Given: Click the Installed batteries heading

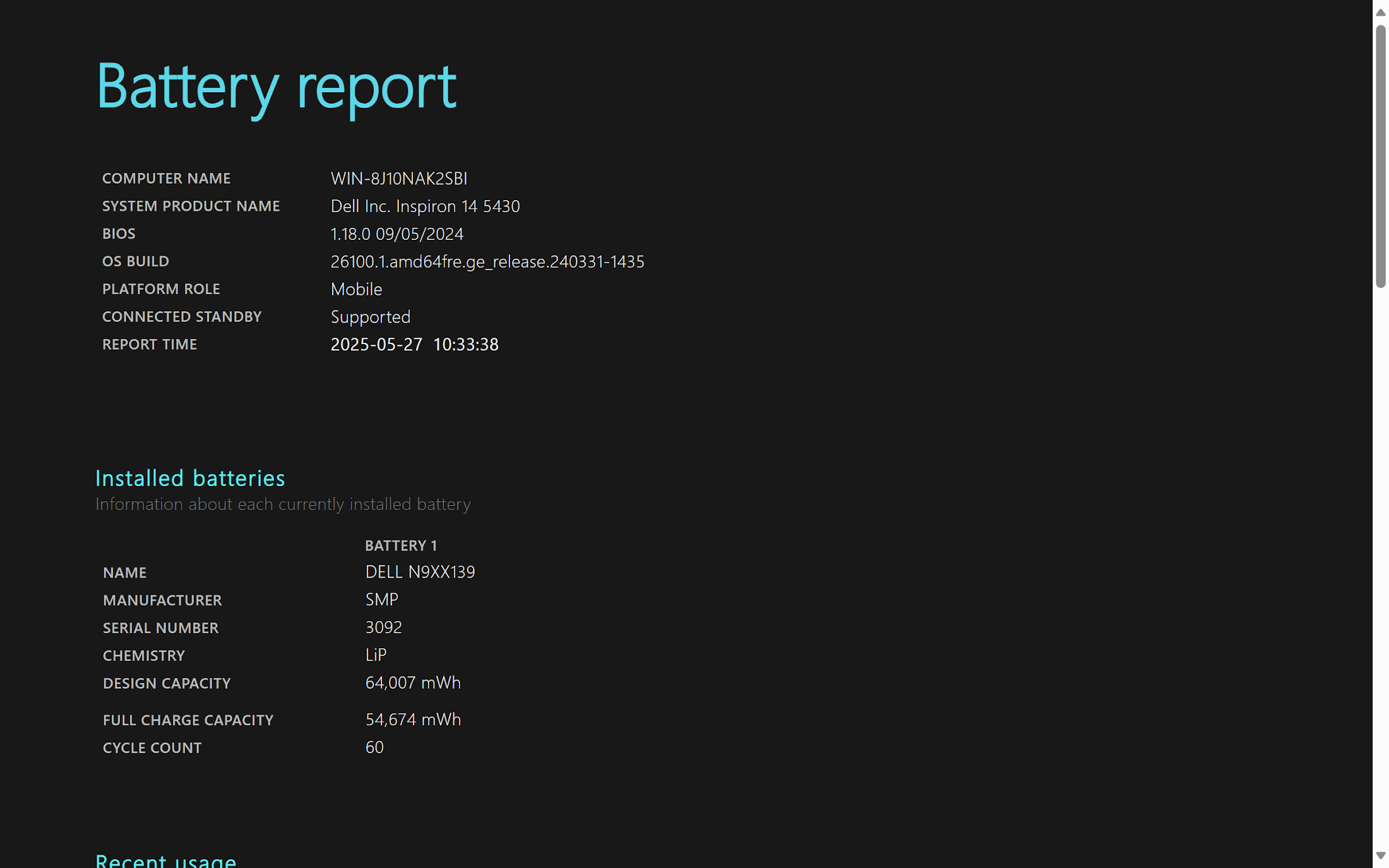Looking at the screenshot, I should click(190, 479).
